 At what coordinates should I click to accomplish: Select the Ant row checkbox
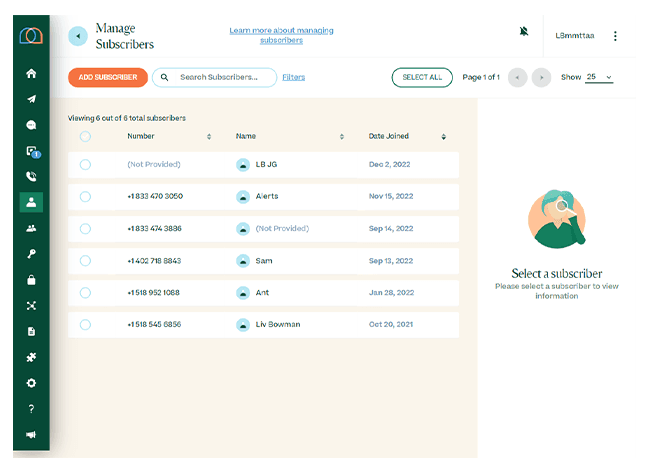pyautogui.click(x=85, y=293)
